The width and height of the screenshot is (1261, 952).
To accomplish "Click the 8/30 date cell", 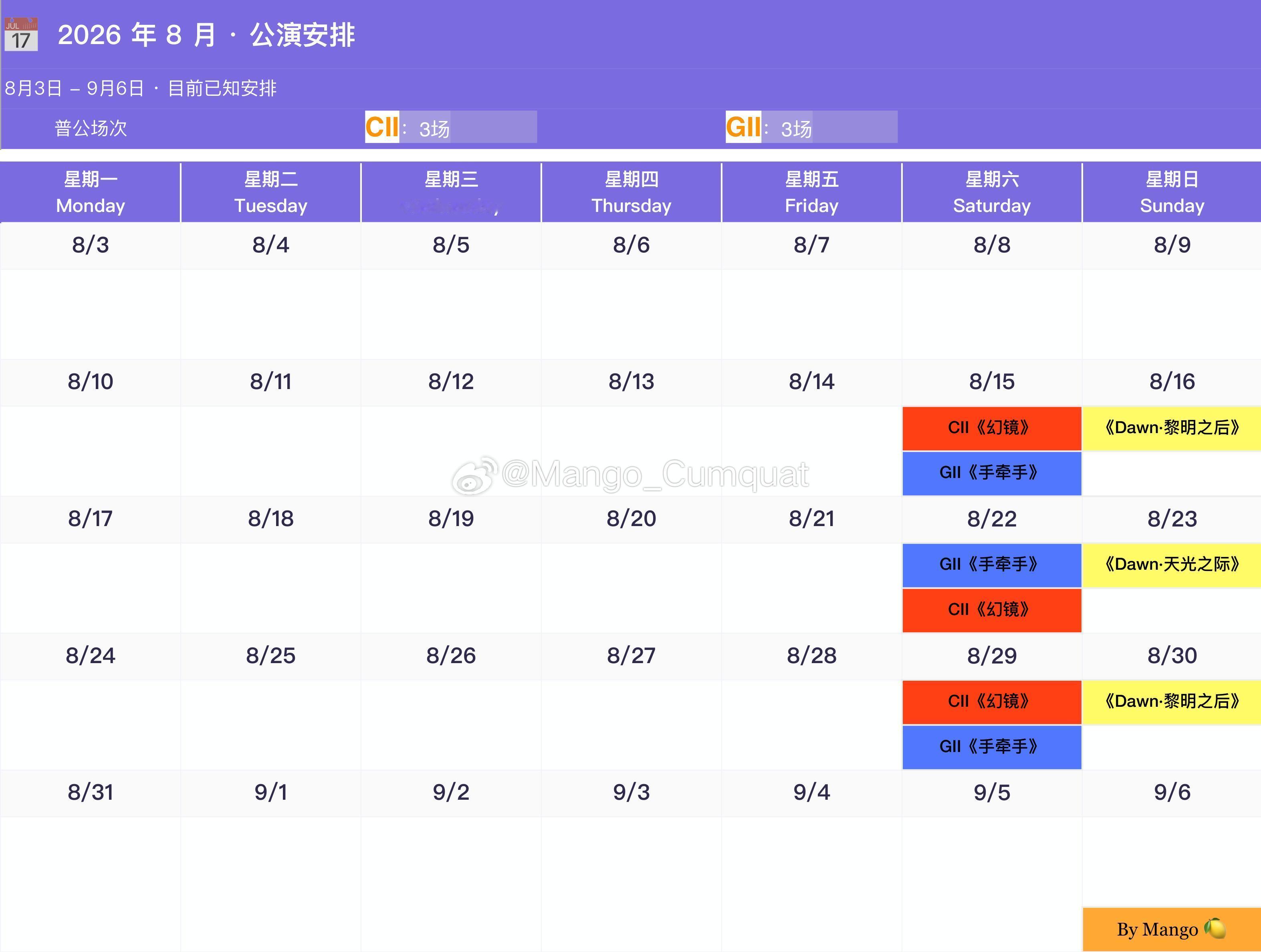I will (1172, 656).
